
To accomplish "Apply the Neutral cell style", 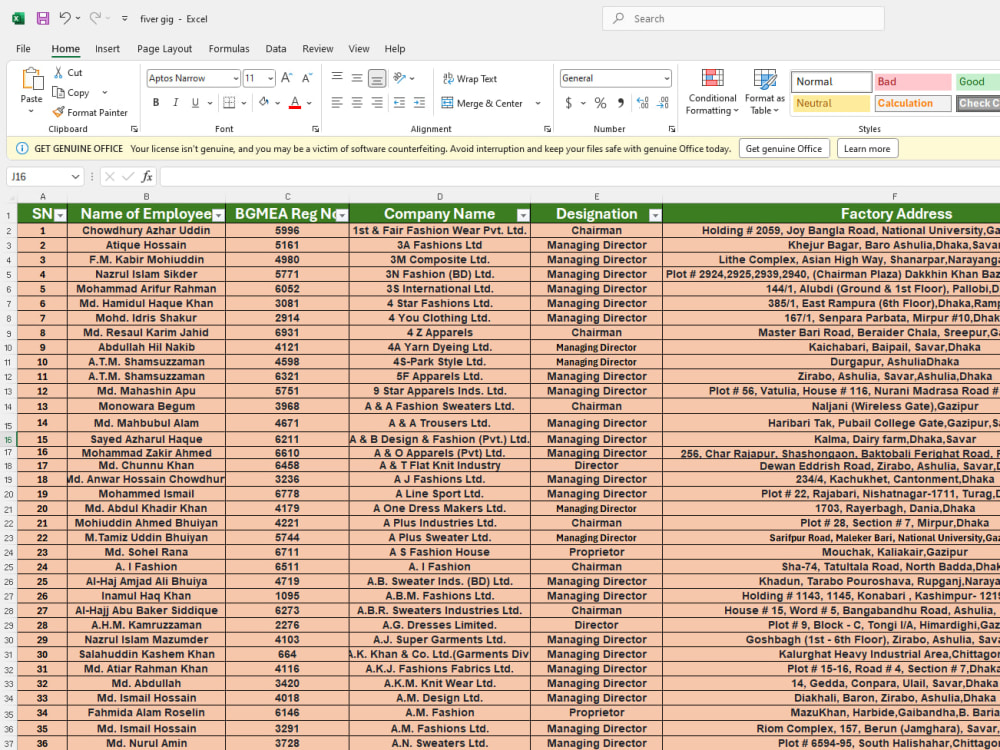I will tap(831, 103).
